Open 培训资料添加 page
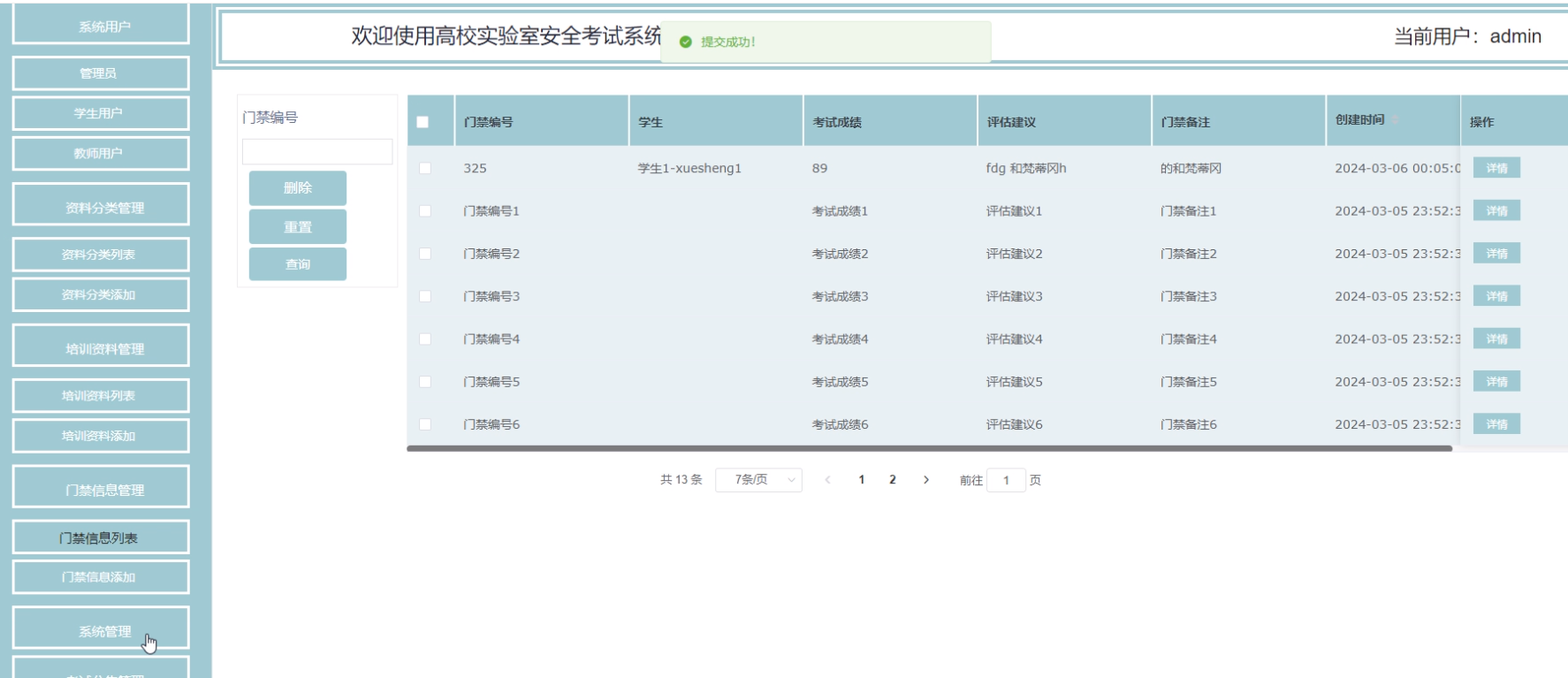 pyautogui.click(x=101, y=436)
